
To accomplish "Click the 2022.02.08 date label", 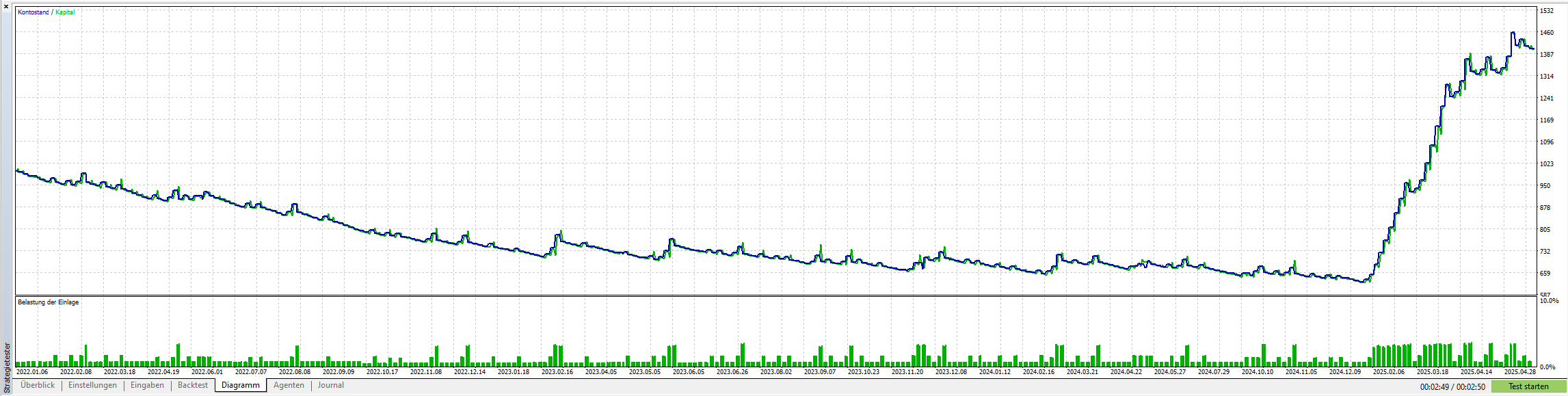I will click(76, 372).
